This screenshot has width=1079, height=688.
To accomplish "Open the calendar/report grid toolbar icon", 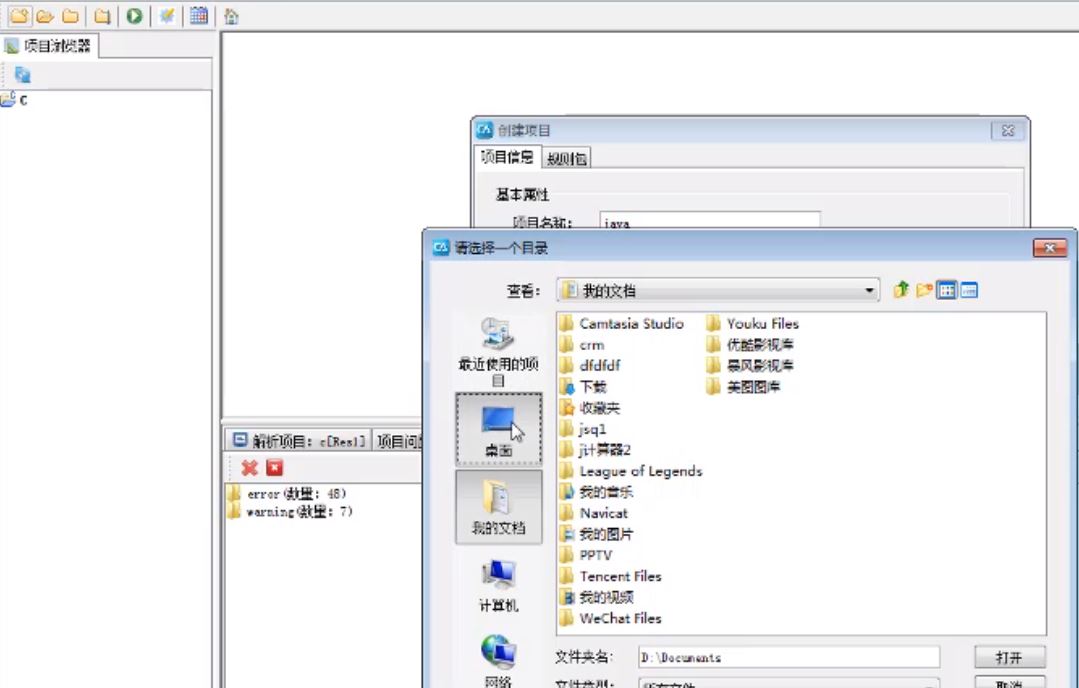I will [x=199, y=15].
